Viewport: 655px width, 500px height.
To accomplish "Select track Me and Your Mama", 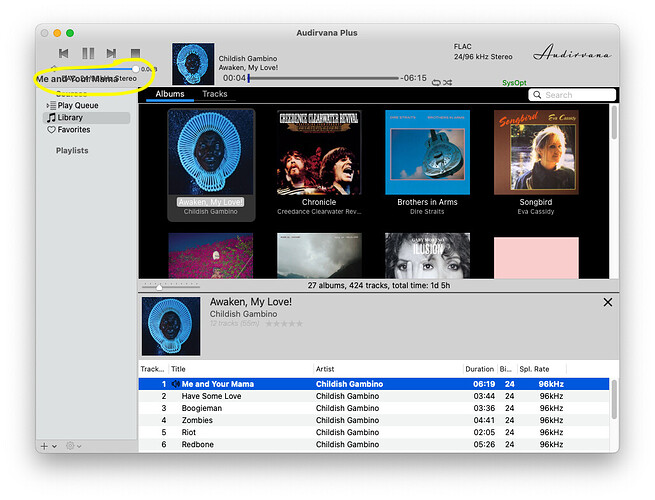I will (374, 384).
